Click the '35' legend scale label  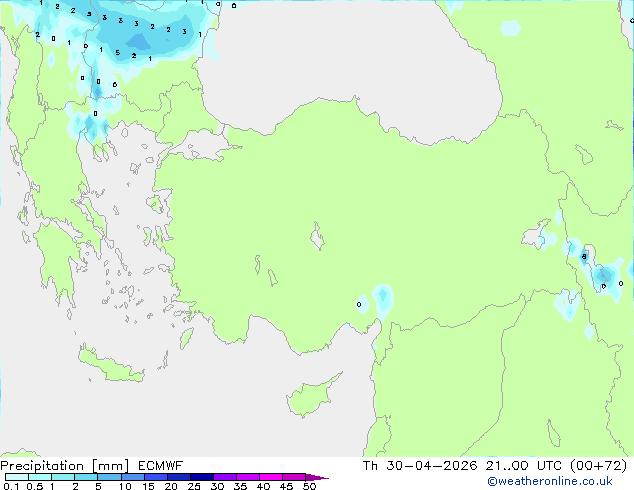[241, 486]
